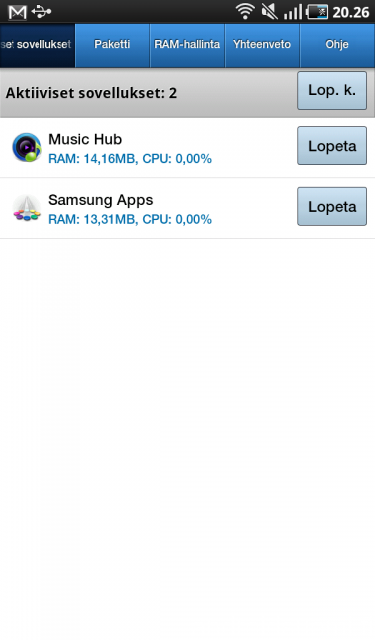375x640 pixels.
Task: Tap the USB connection status icon
Action: (41, 11)
